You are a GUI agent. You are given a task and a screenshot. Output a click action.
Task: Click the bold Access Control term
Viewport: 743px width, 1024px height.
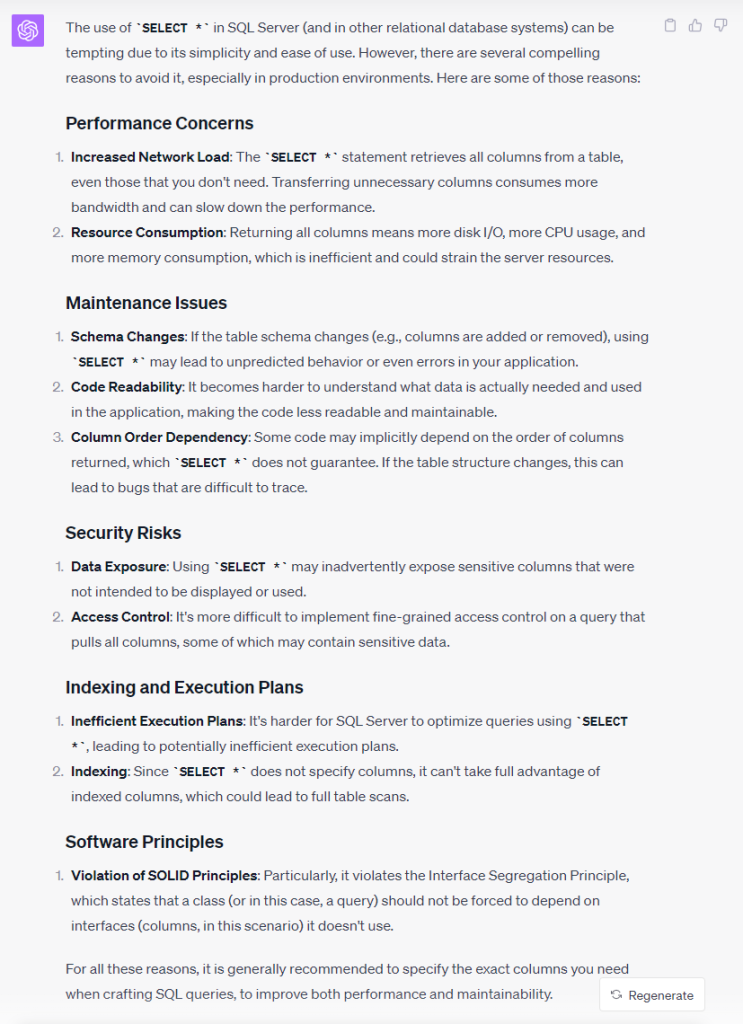(121, 617)
